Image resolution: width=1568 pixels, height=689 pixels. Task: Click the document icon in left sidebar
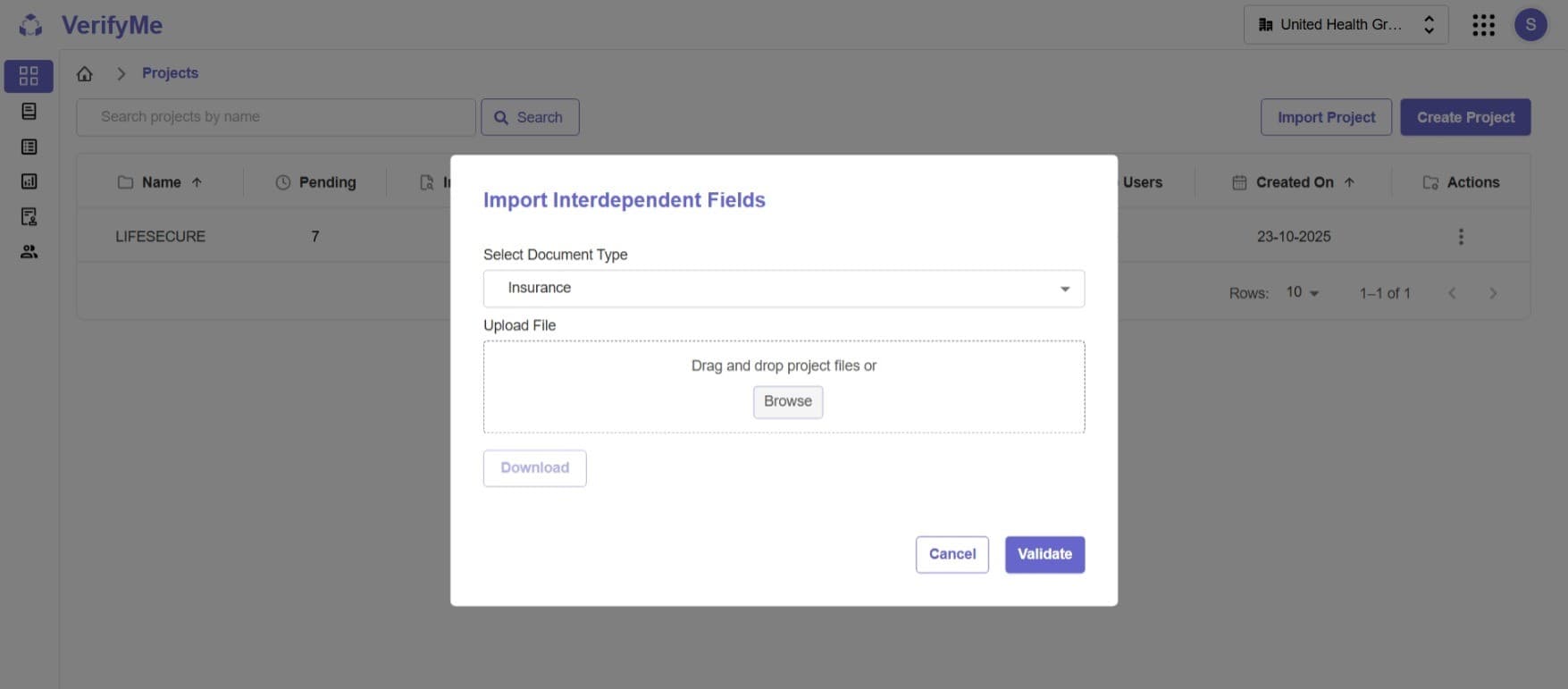tap(29, 111)
